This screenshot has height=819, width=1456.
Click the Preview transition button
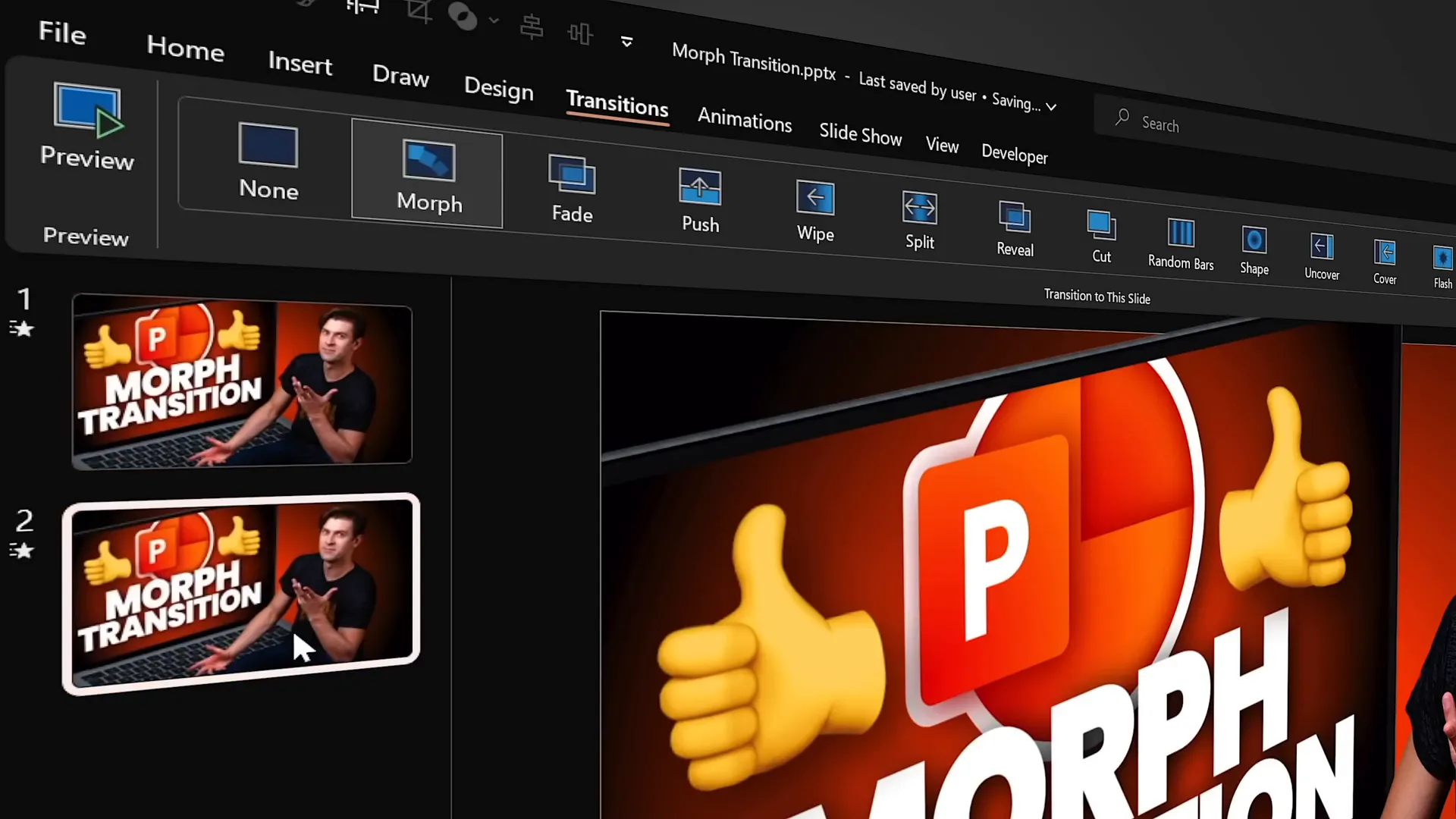87,127
